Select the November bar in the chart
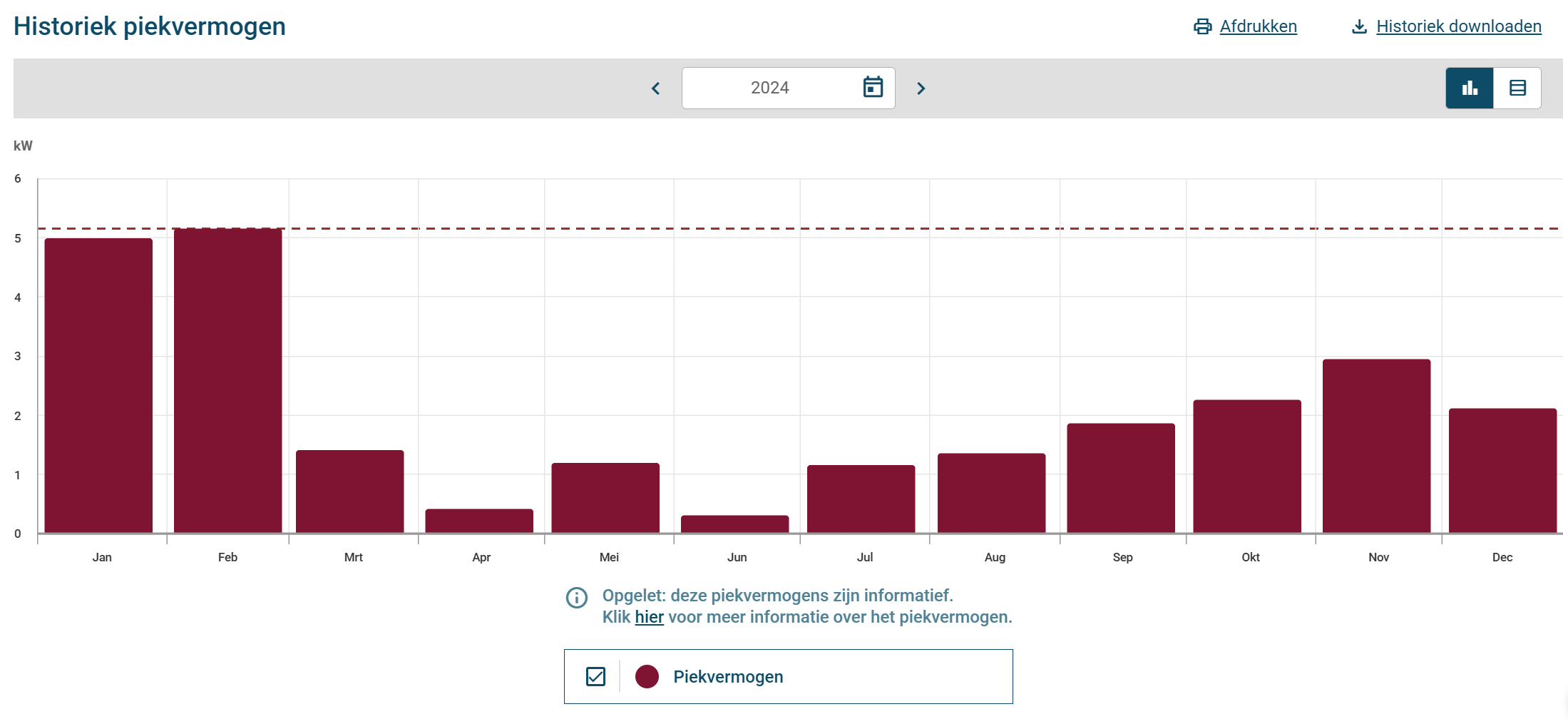1568x719 pixels. point(1376,446)
